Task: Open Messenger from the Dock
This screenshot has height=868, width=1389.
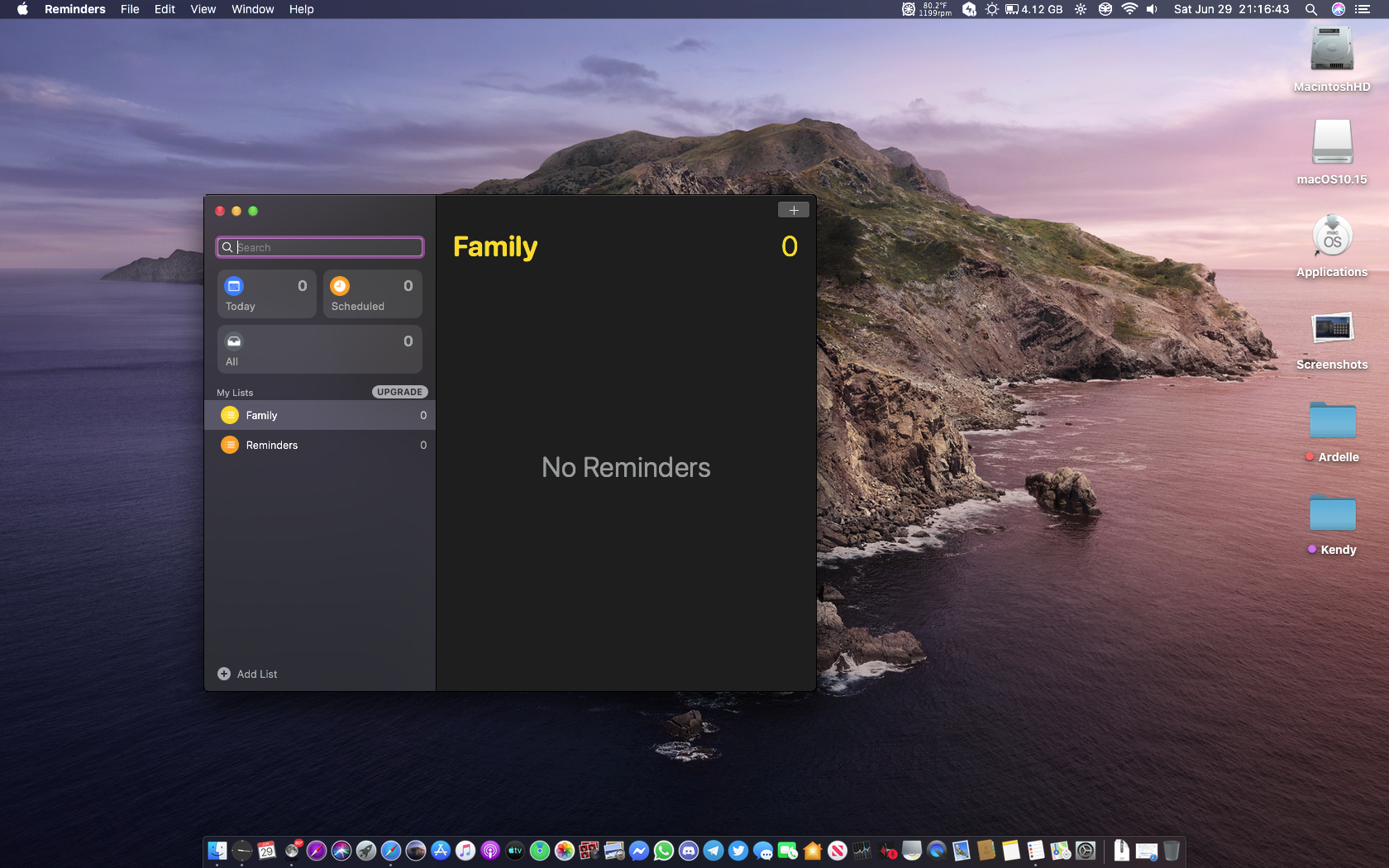Action: 639,851
